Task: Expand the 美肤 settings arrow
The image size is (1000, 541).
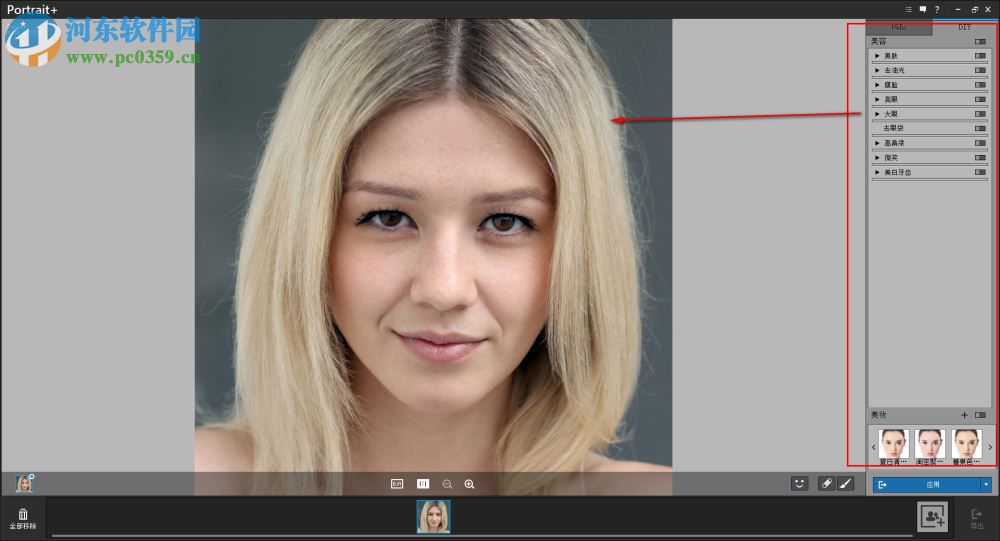Action: click(x=878, y=56)
